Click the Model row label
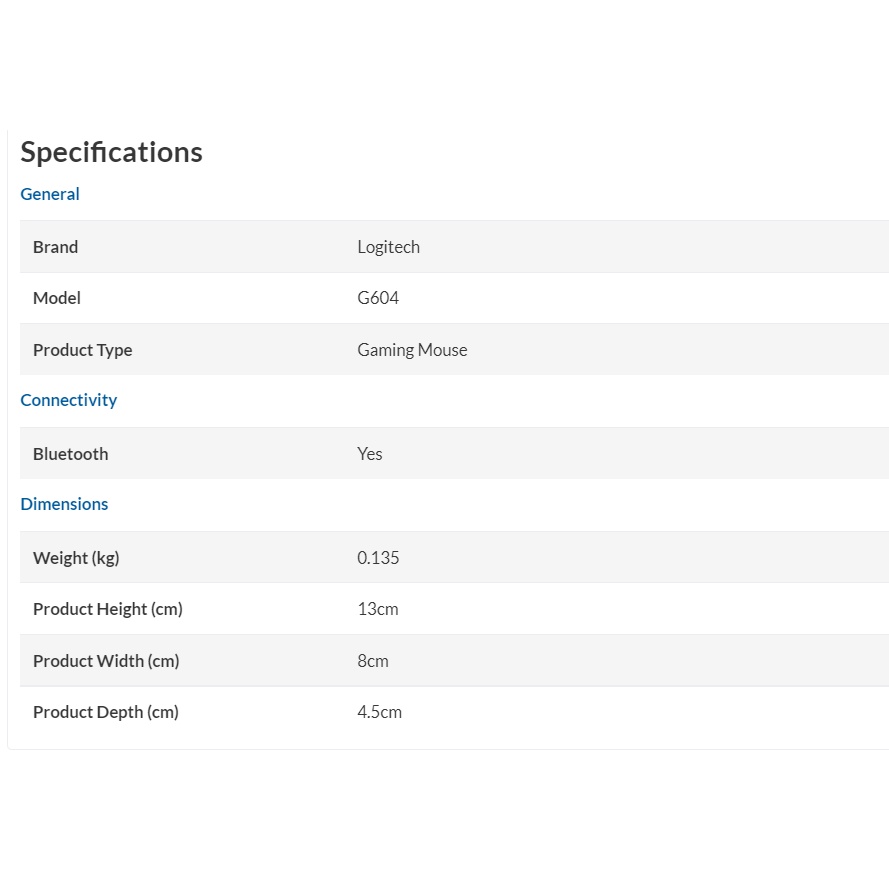This screenshot has width=889, height=889. click(57, 298)
